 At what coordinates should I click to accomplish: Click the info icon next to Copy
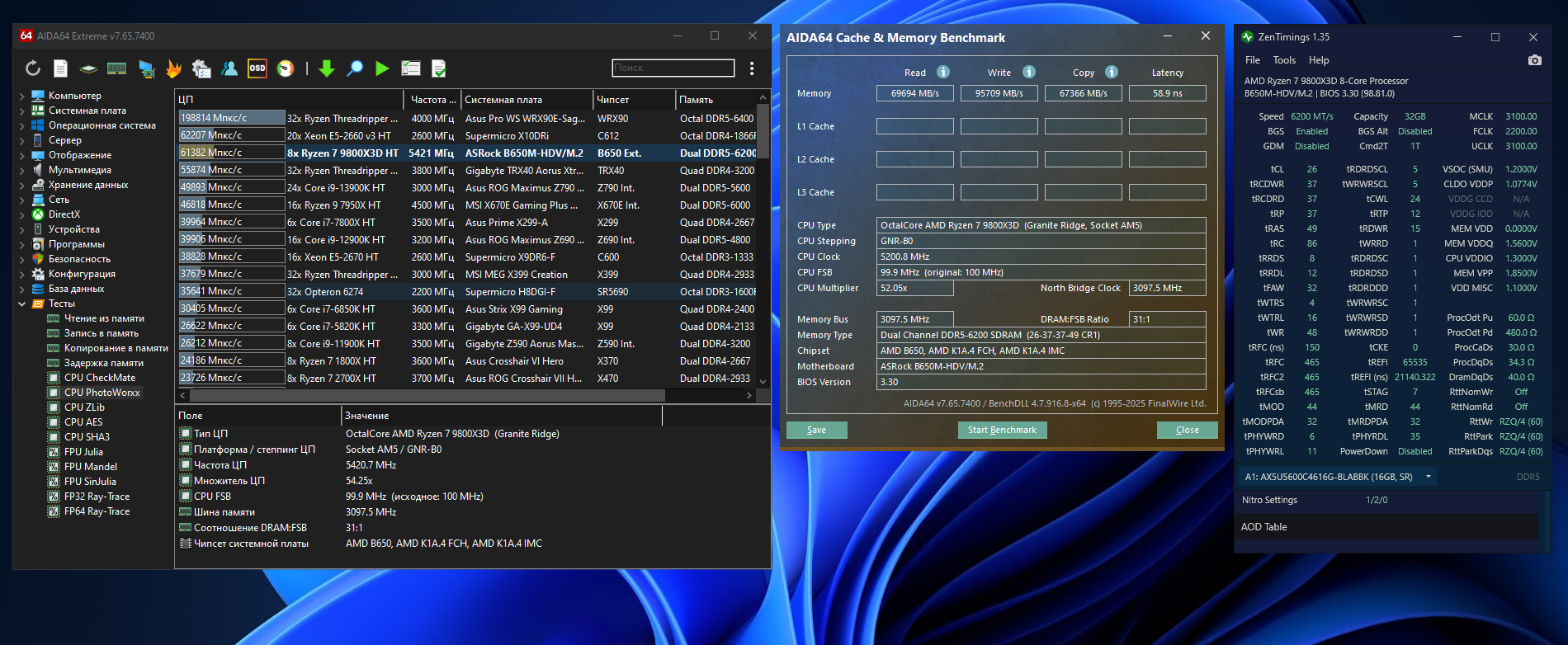pos(1112,72)
